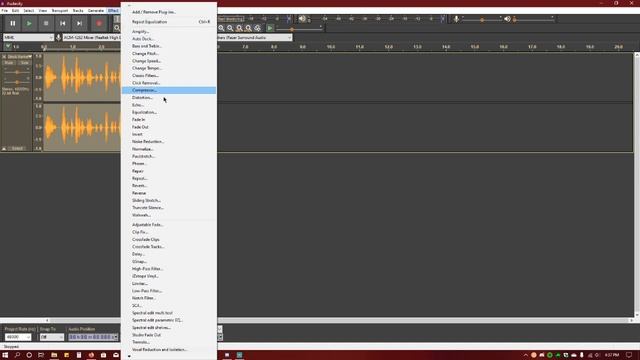This screenshot has height=360, width=640.
Task: Select Fade Out effect
Action: tap(169, 127)
